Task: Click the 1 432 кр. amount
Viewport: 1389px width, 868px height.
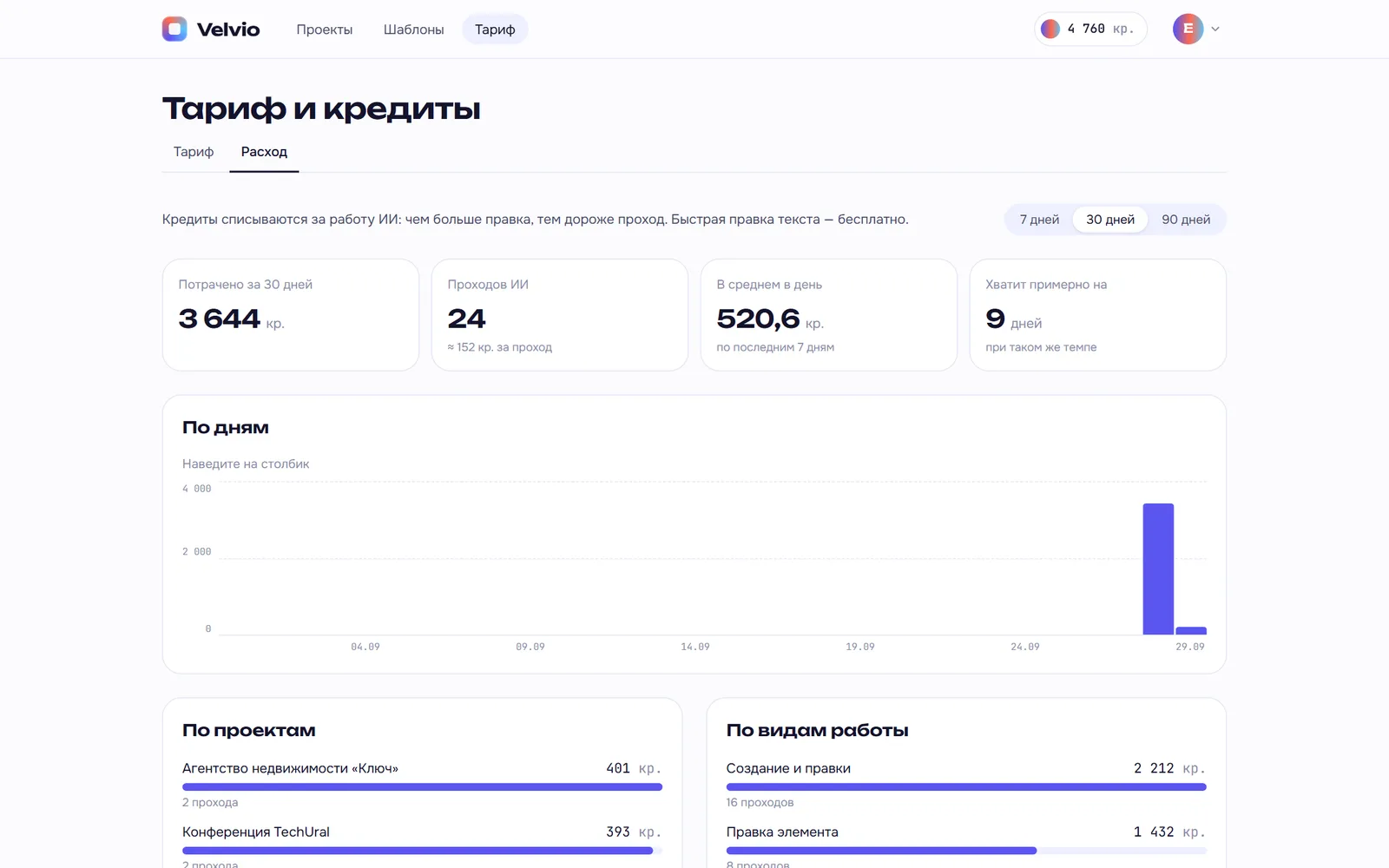Action: point(1169,832)
